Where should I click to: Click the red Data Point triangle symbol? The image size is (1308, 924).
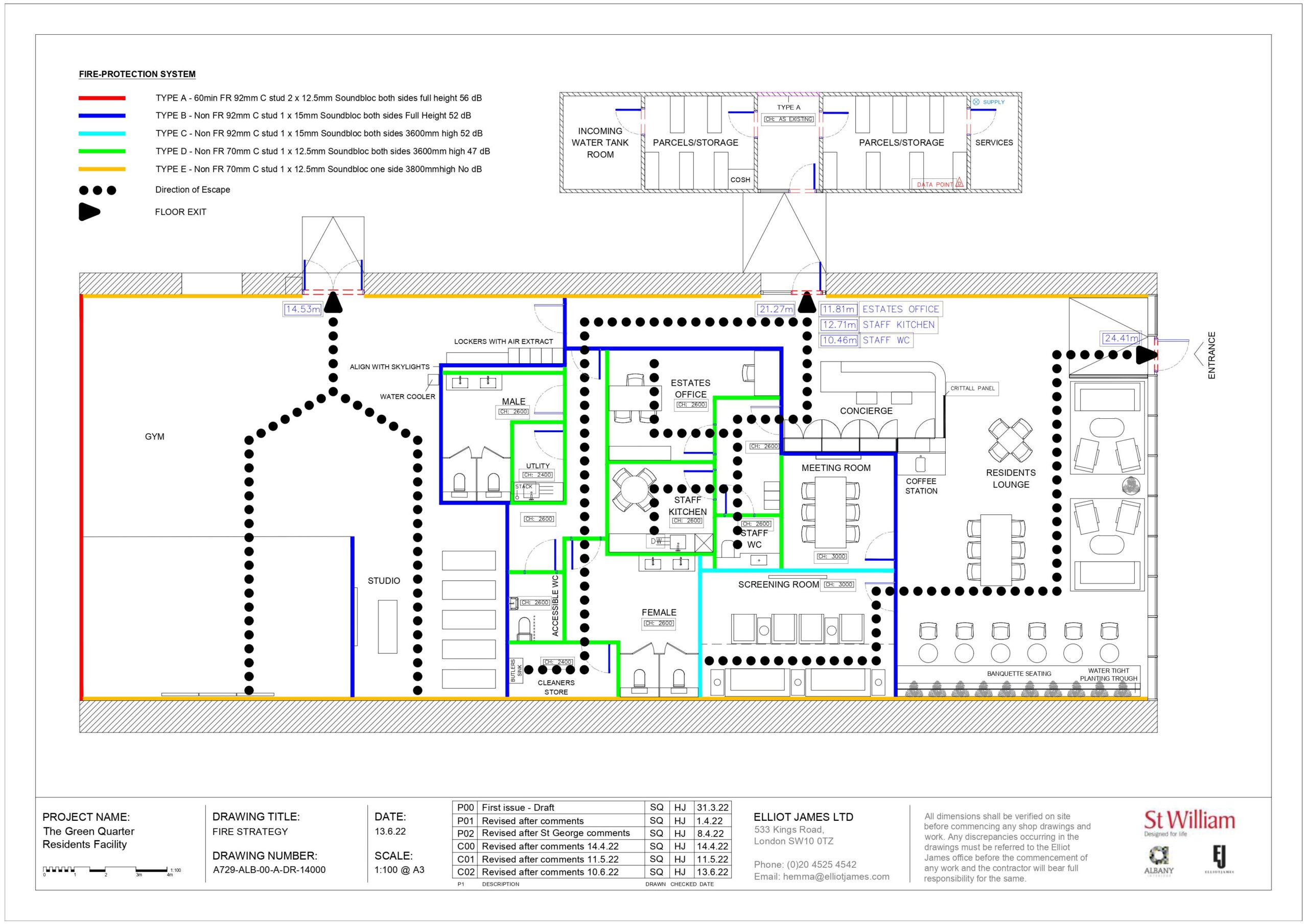(959, 183)
